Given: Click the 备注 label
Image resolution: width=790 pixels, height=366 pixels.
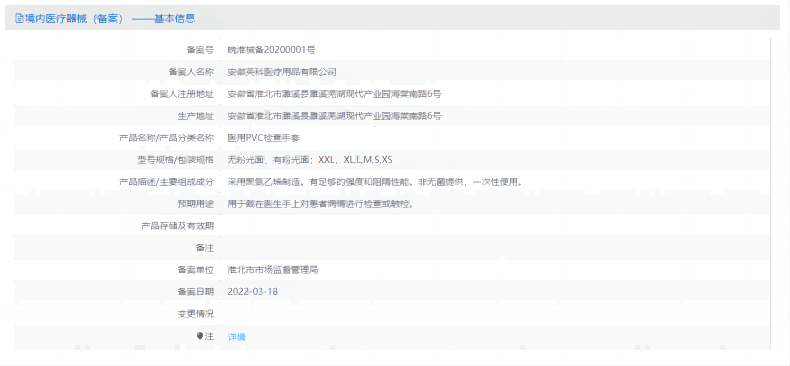Looking at the screenshot, I should [x=205, y=248].
